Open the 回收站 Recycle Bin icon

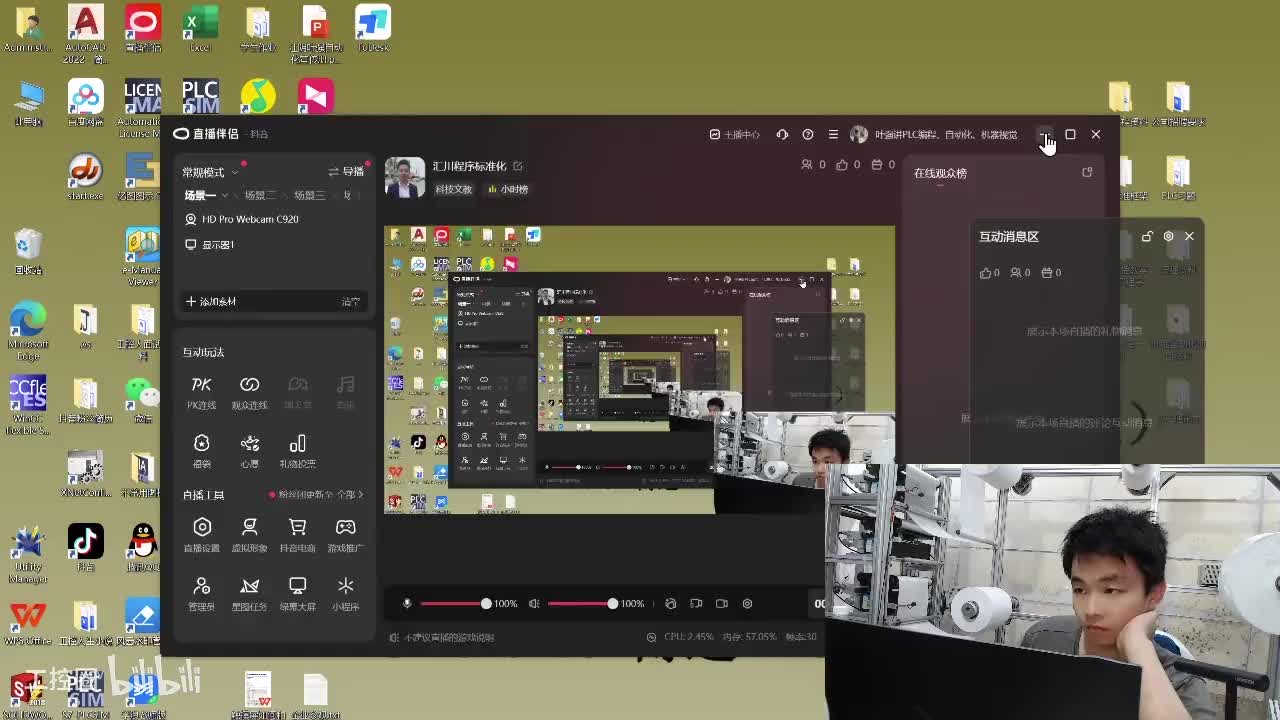click(x=28, y=251)
